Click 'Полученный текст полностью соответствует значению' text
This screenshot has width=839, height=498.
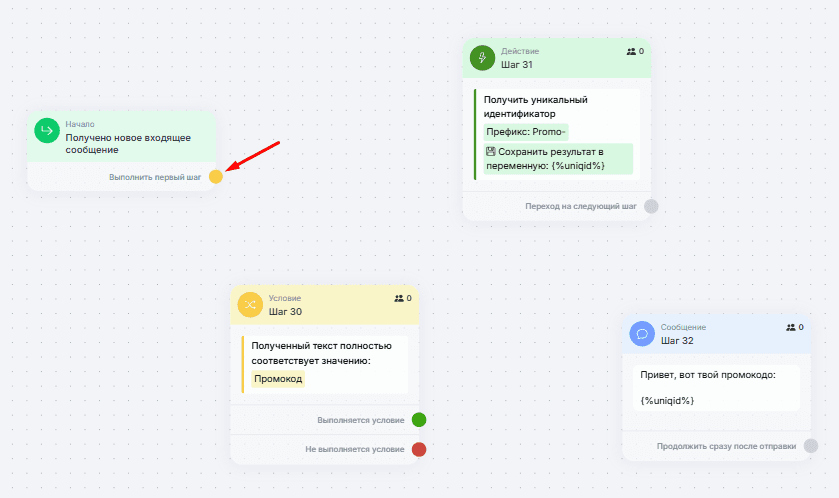click(x=322, y=353)
